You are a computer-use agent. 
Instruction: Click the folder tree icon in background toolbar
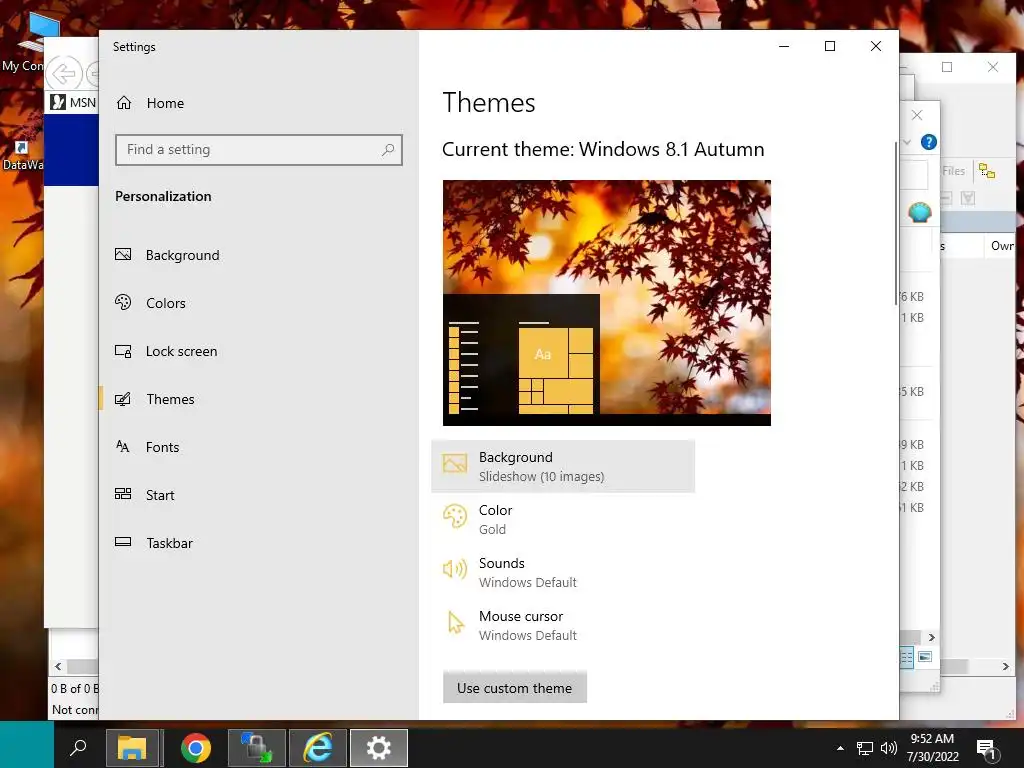coord(987,171)
